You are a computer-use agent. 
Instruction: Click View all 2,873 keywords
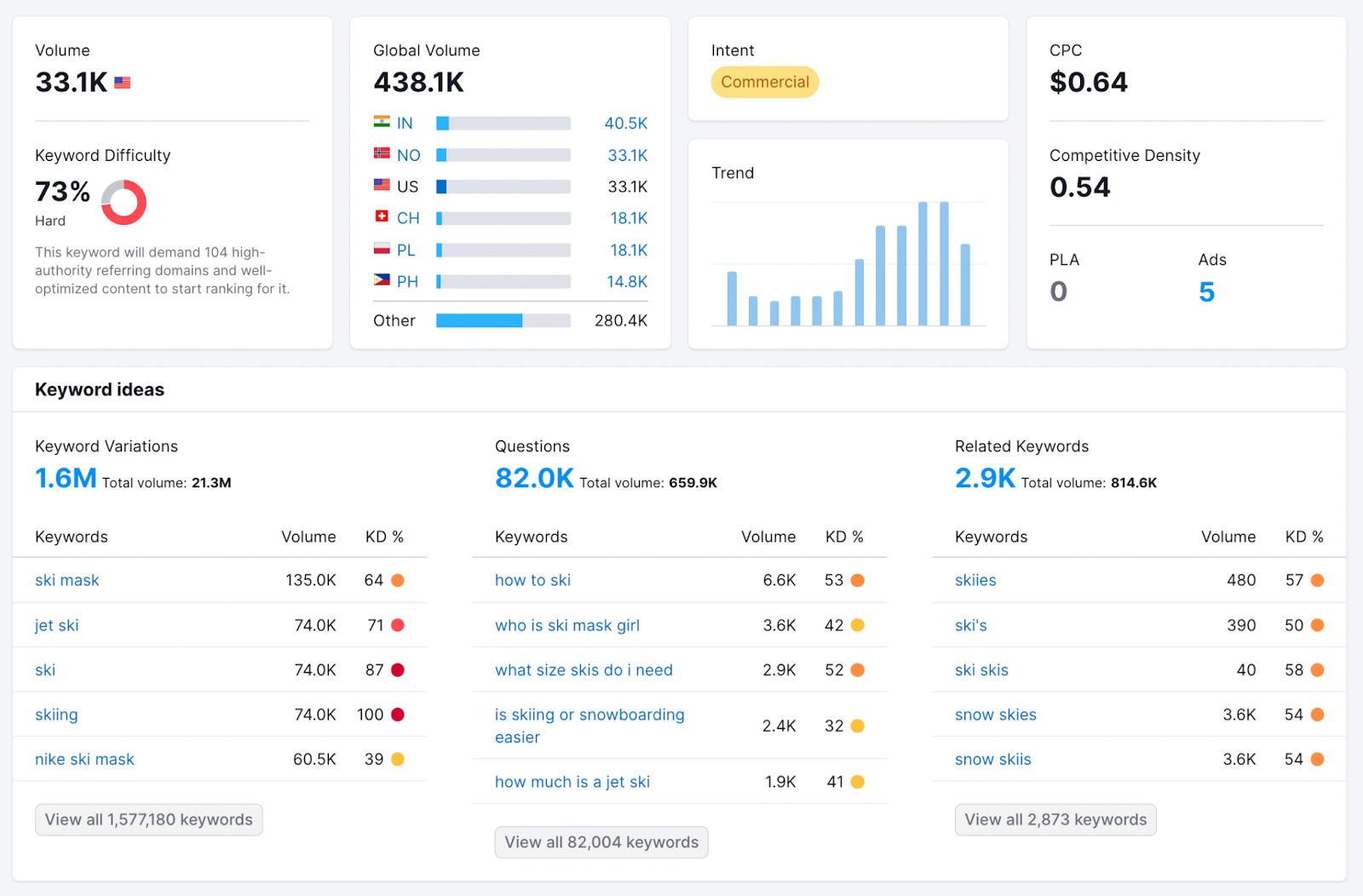tap(1055, 819)
